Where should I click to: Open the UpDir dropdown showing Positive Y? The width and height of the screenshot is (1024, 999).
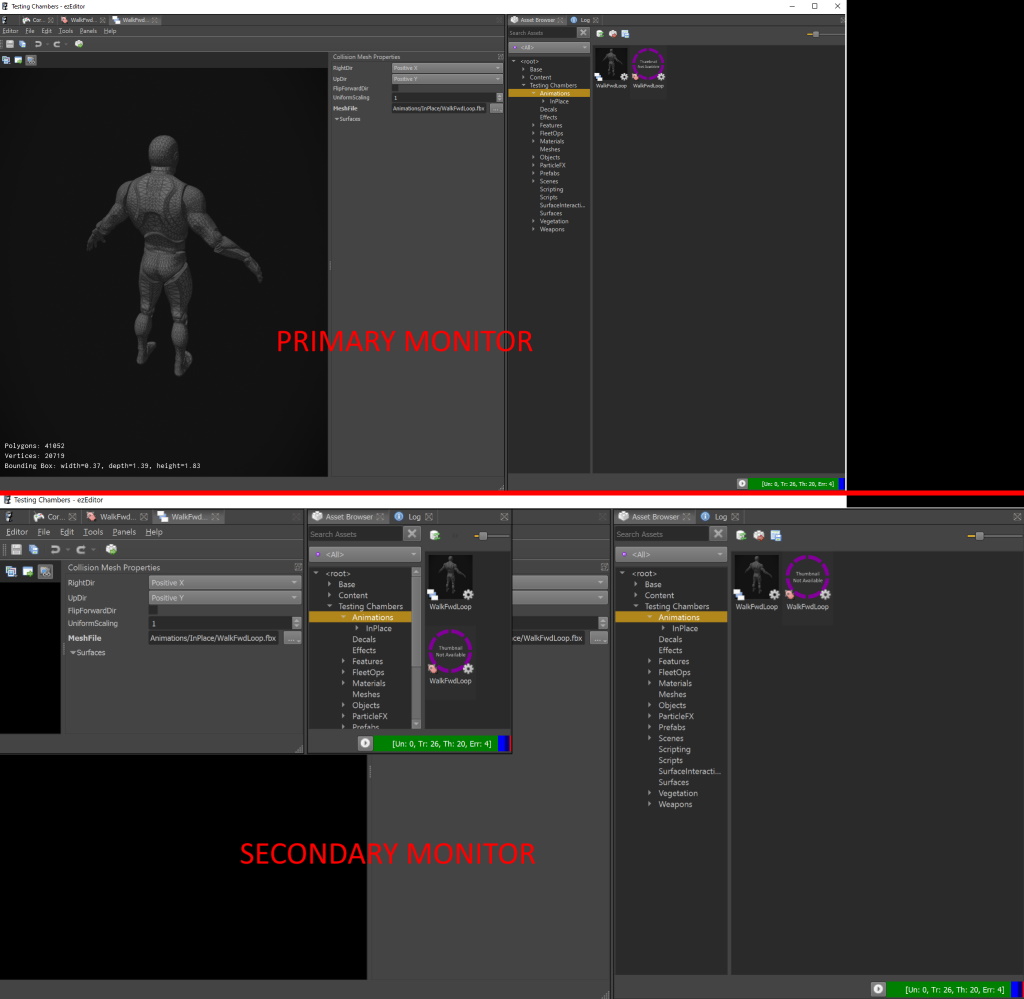click(447, 79)
